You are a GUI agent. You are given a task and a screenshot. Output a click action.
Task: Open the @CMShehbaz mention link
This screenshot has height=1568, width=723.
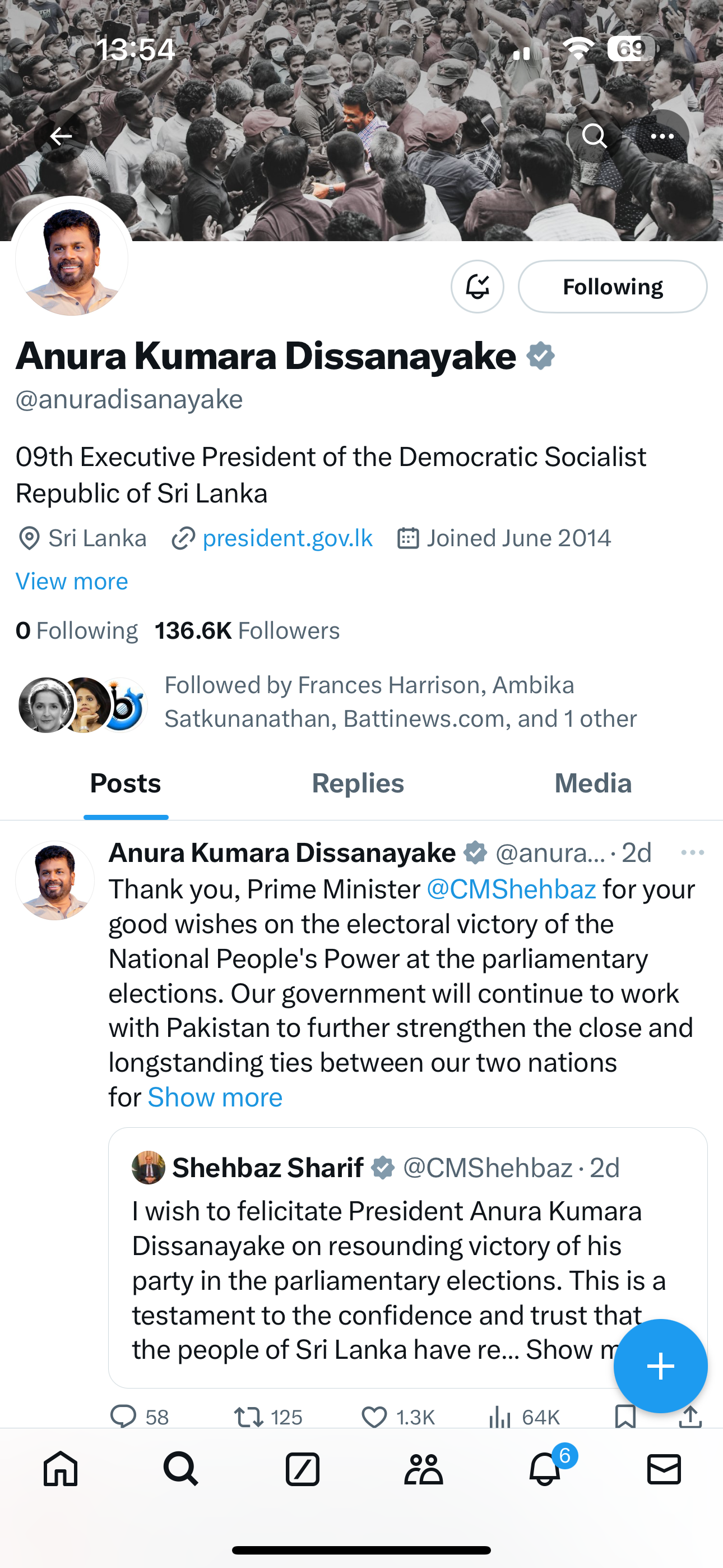click(511, 889)
